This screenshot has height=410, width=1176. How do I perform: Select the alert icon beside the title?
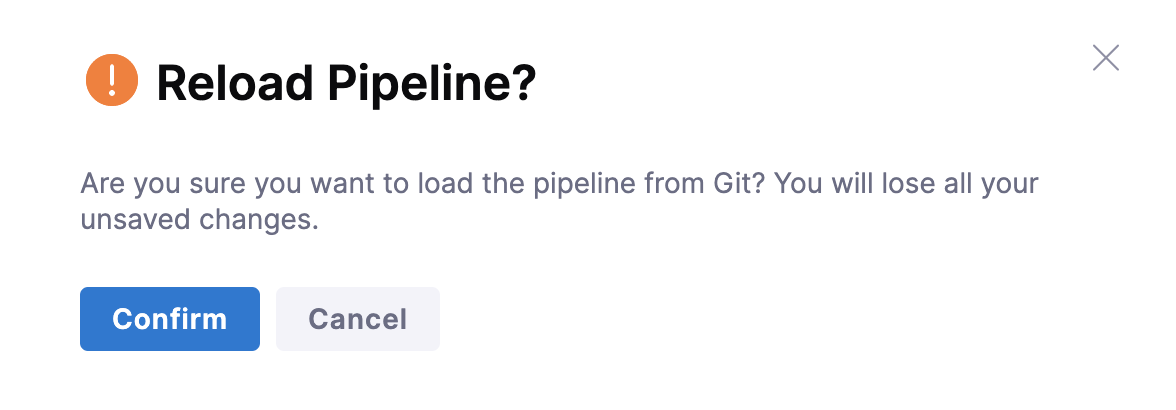tap(111, 80)
